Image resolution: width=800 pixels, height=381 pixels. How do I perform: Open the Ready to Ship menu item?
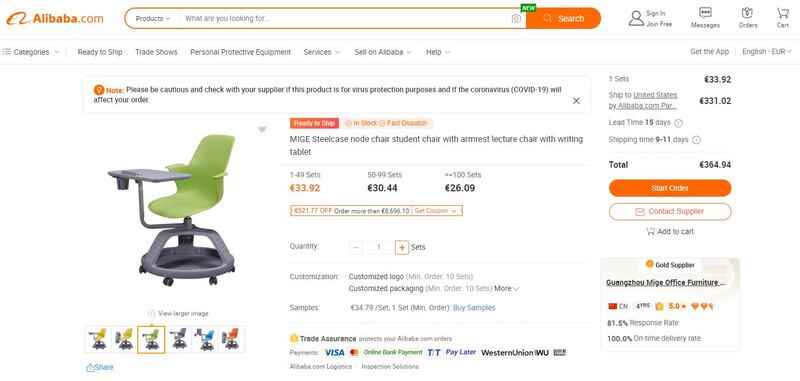tap(100, 52)
